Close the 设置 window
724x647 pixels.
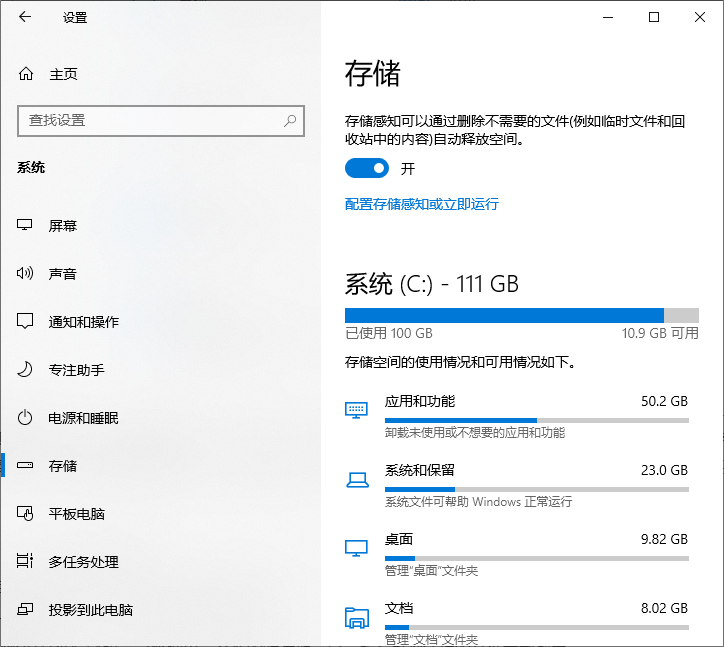point(700,17)
